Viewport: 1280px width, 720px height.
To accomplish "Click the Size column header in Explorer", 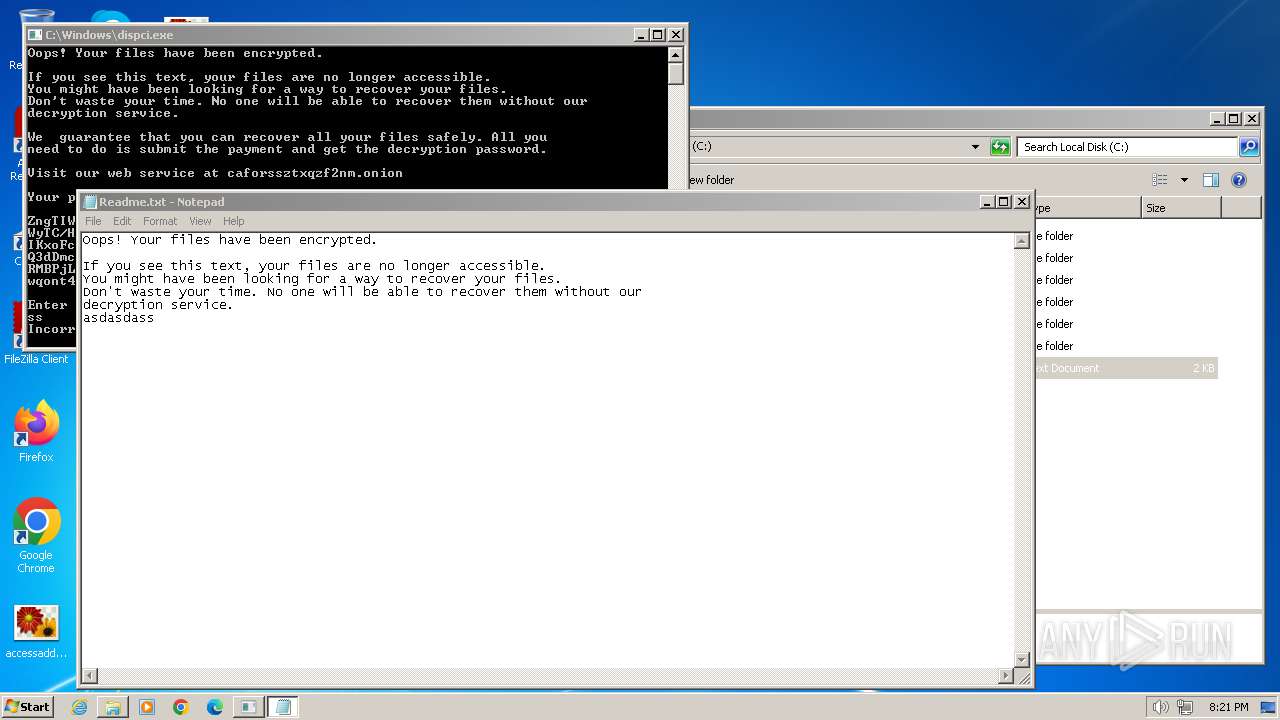I will click(x=1181, y=208).
